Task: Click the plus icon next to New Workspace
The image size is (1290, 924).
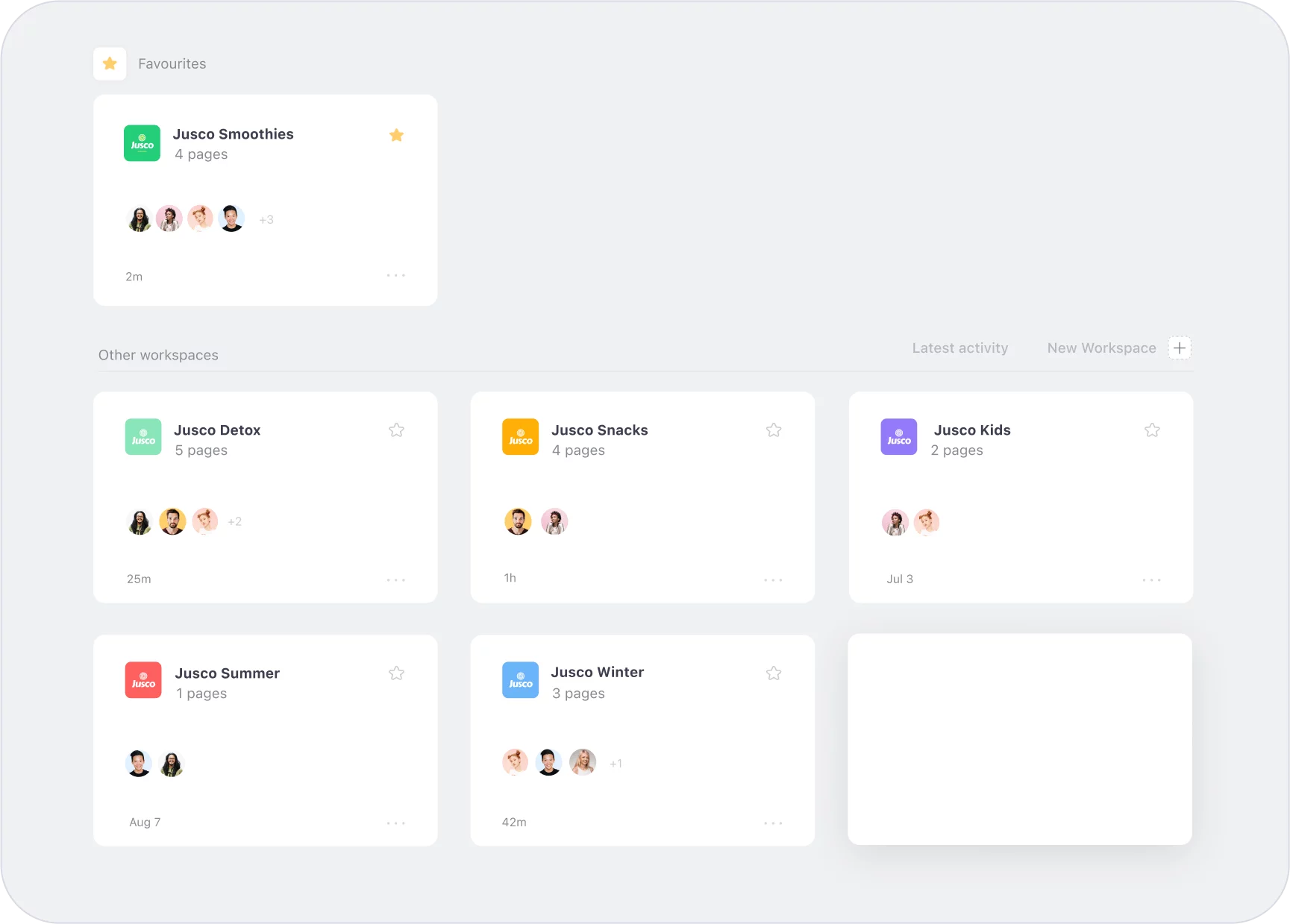Action: pos(1180,348)
